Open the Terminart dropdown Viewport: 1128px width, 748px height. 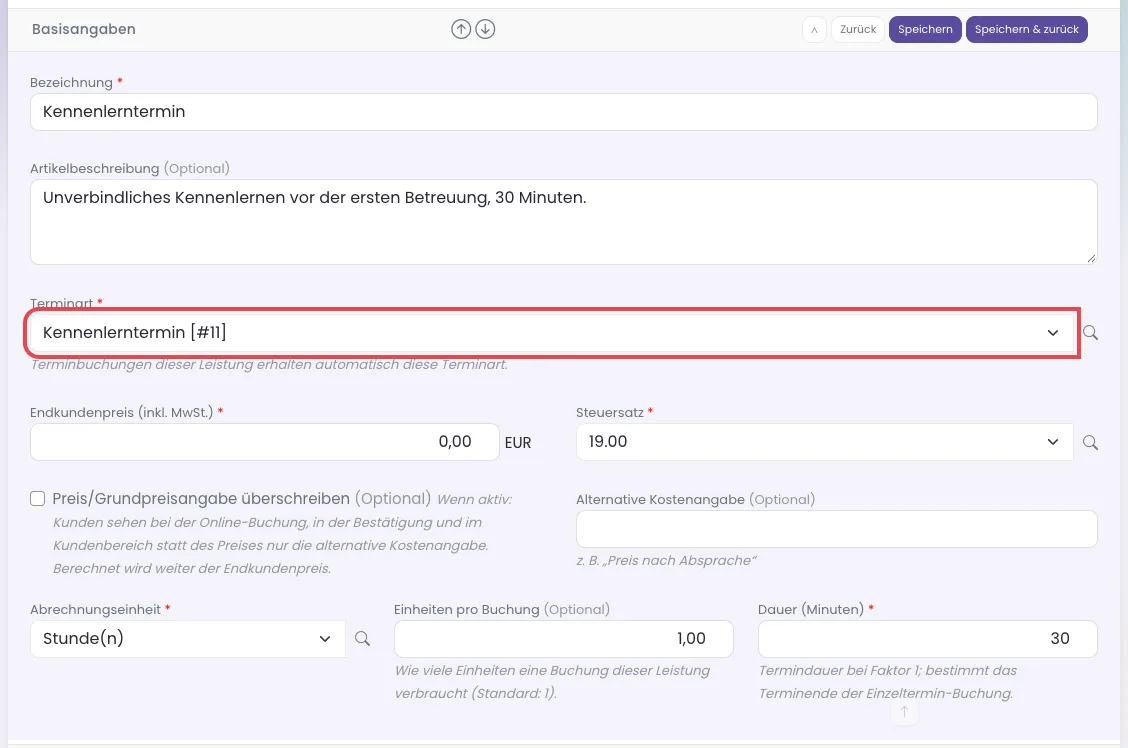click(552, 332)
